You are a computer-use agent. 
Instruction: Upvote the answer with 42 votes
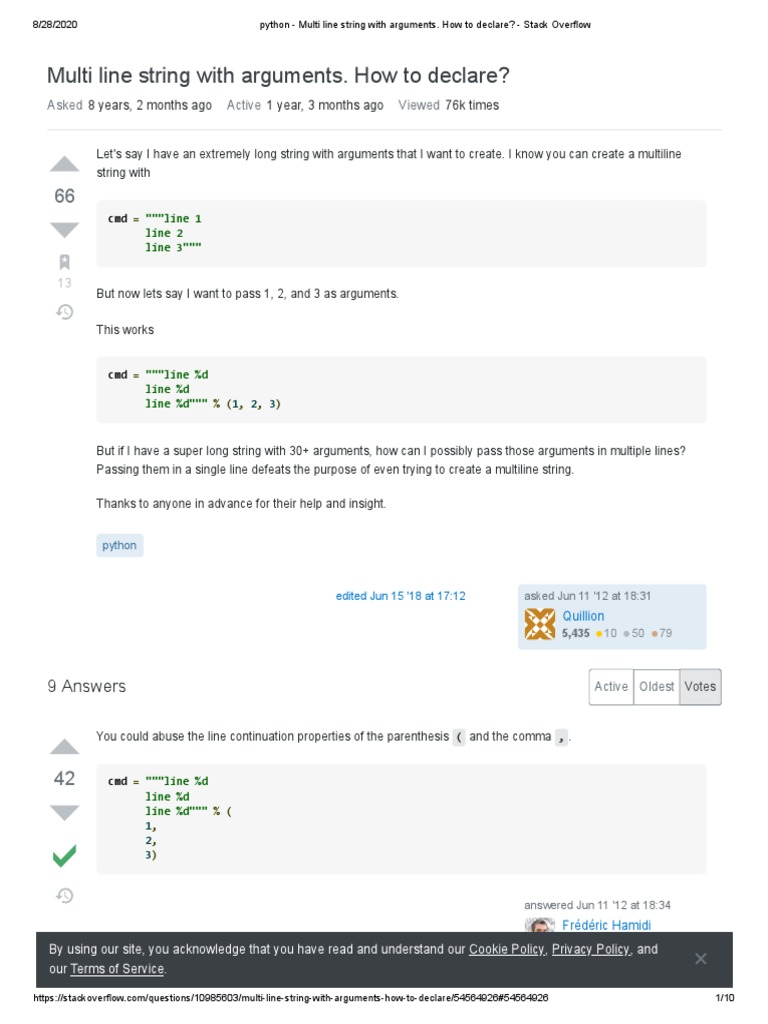click(x=64, y=747)
